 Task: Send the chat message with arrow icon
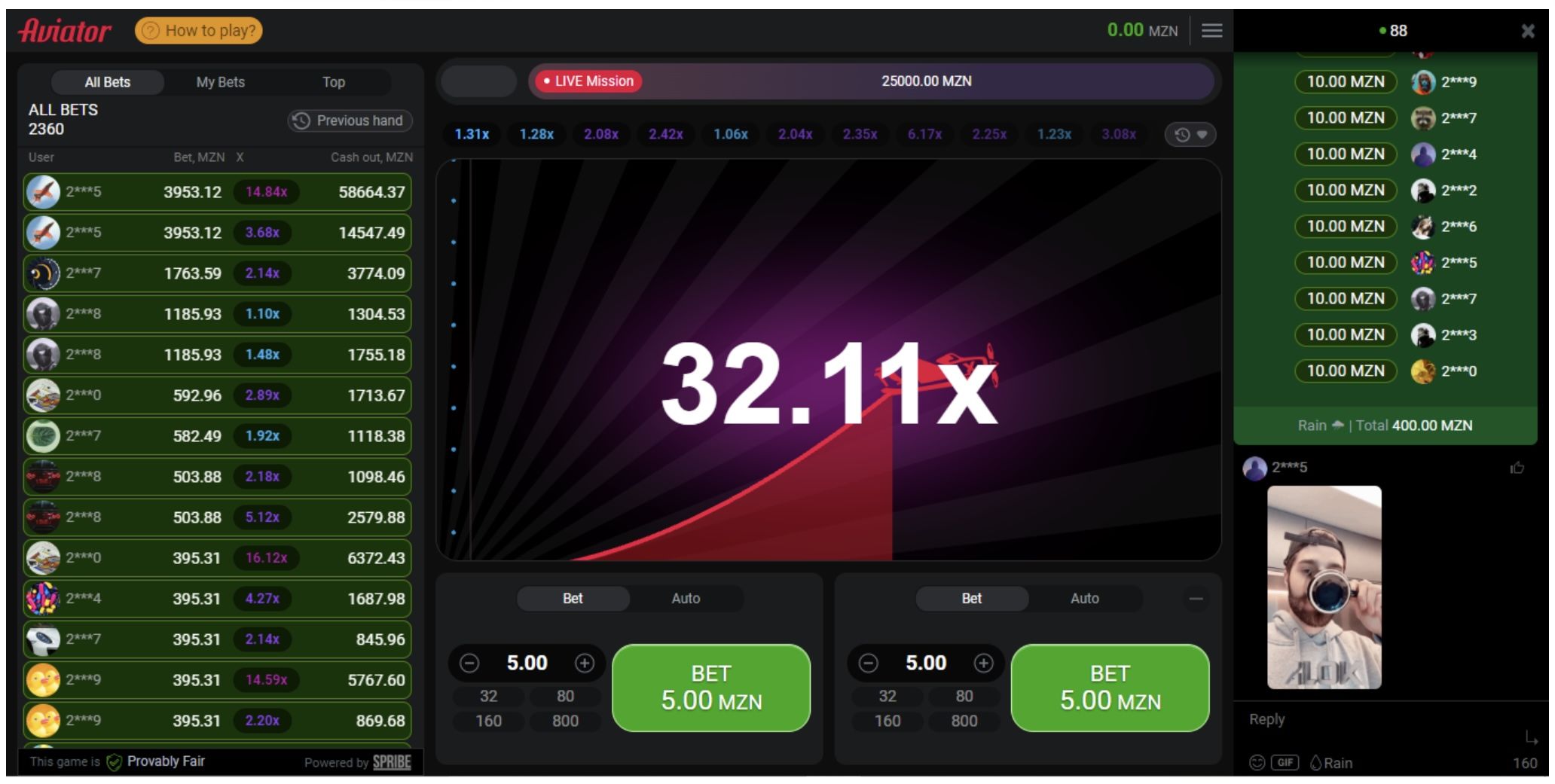(1531, 737)
